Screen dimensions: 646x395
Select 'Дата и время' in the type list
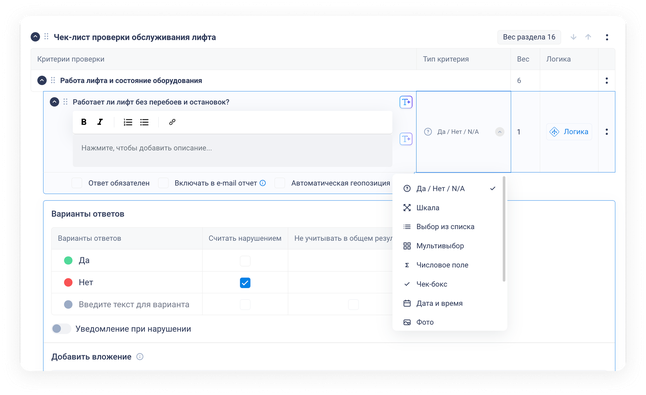(x=449, y=303)
